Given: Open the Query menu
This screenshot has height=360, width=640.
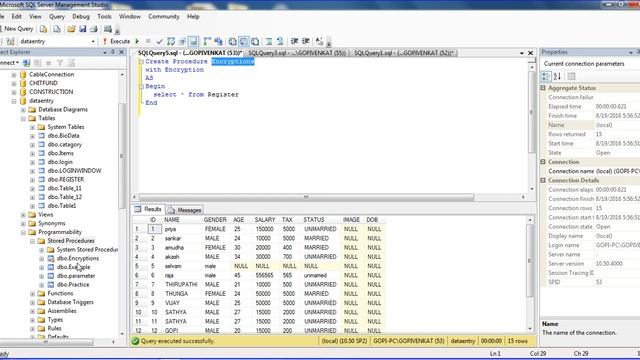Looking at the screenshot, I should pos(57,17).
